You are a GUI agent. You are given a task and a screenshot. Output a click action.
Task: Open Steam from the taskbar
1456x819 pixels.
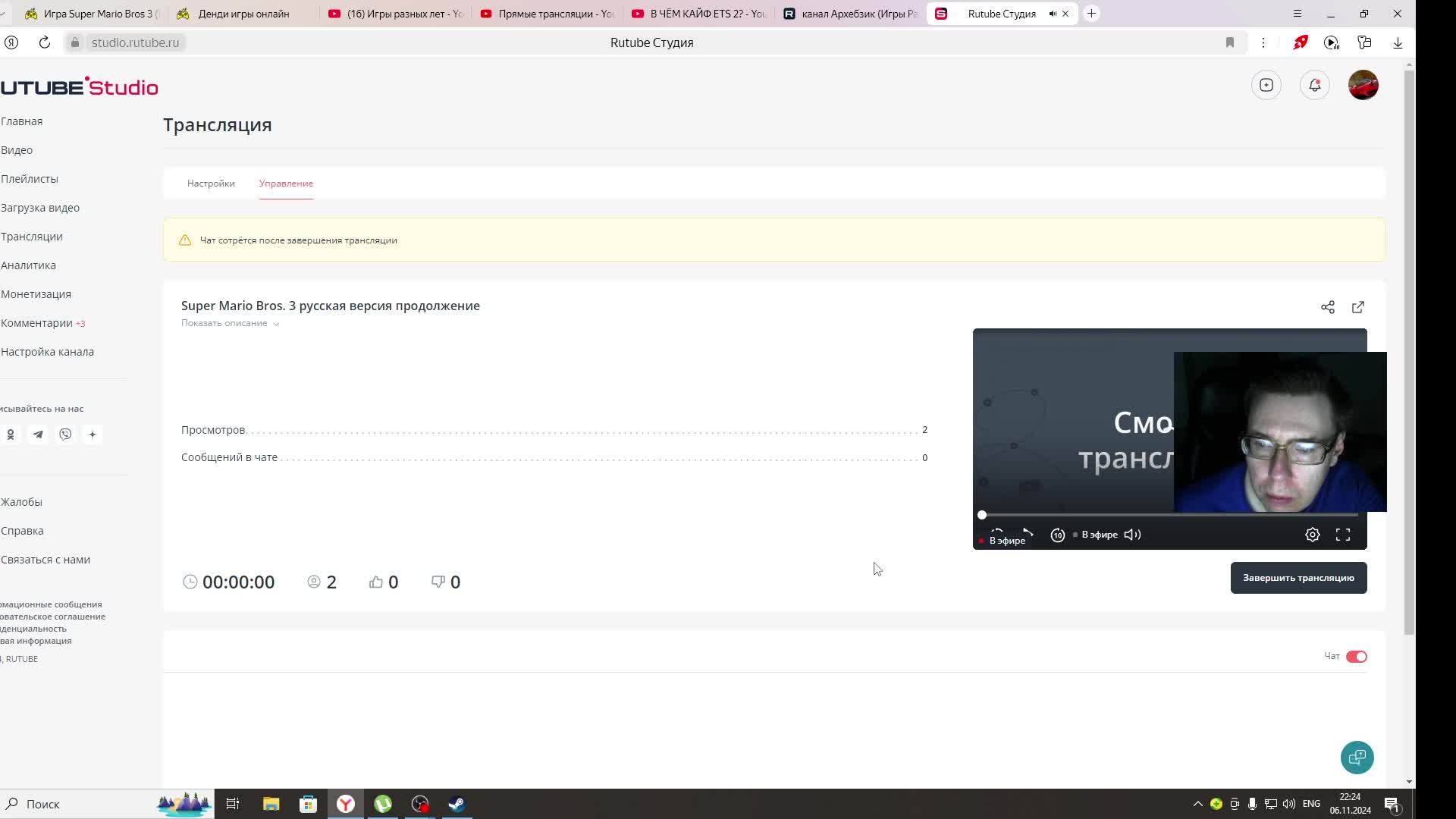[457, 804]
